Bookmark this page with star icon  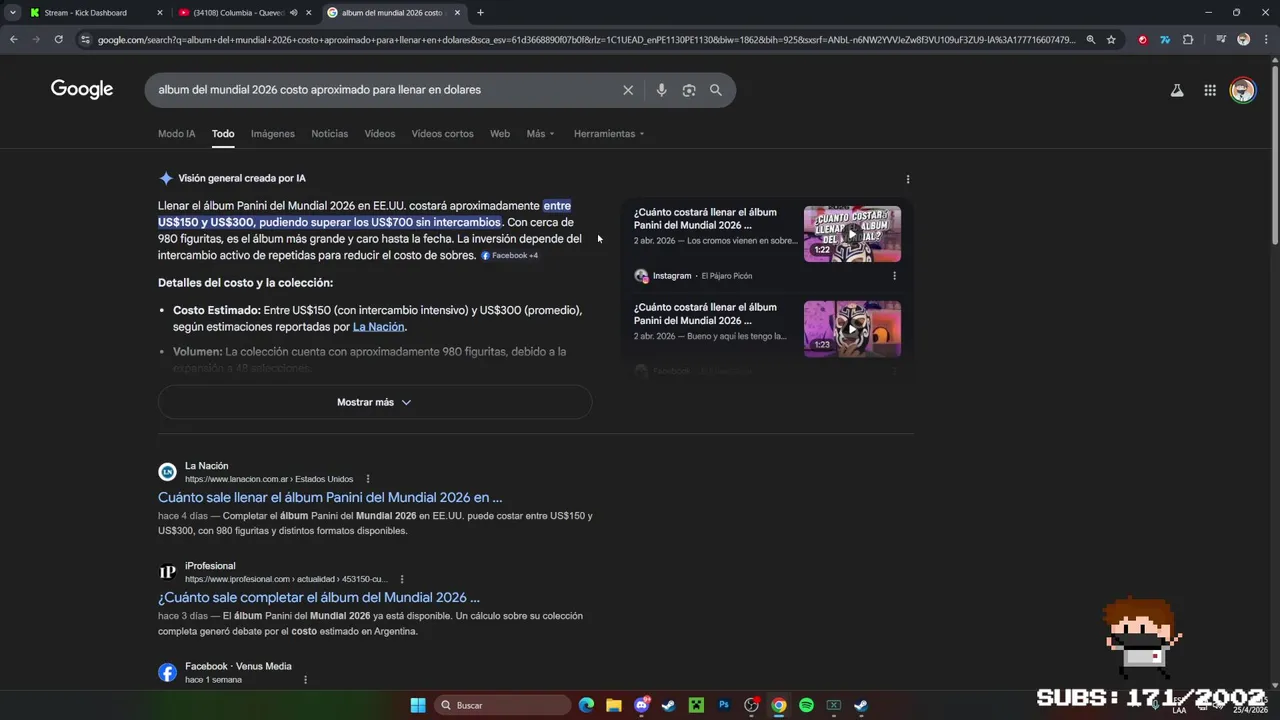(1111, 39)
